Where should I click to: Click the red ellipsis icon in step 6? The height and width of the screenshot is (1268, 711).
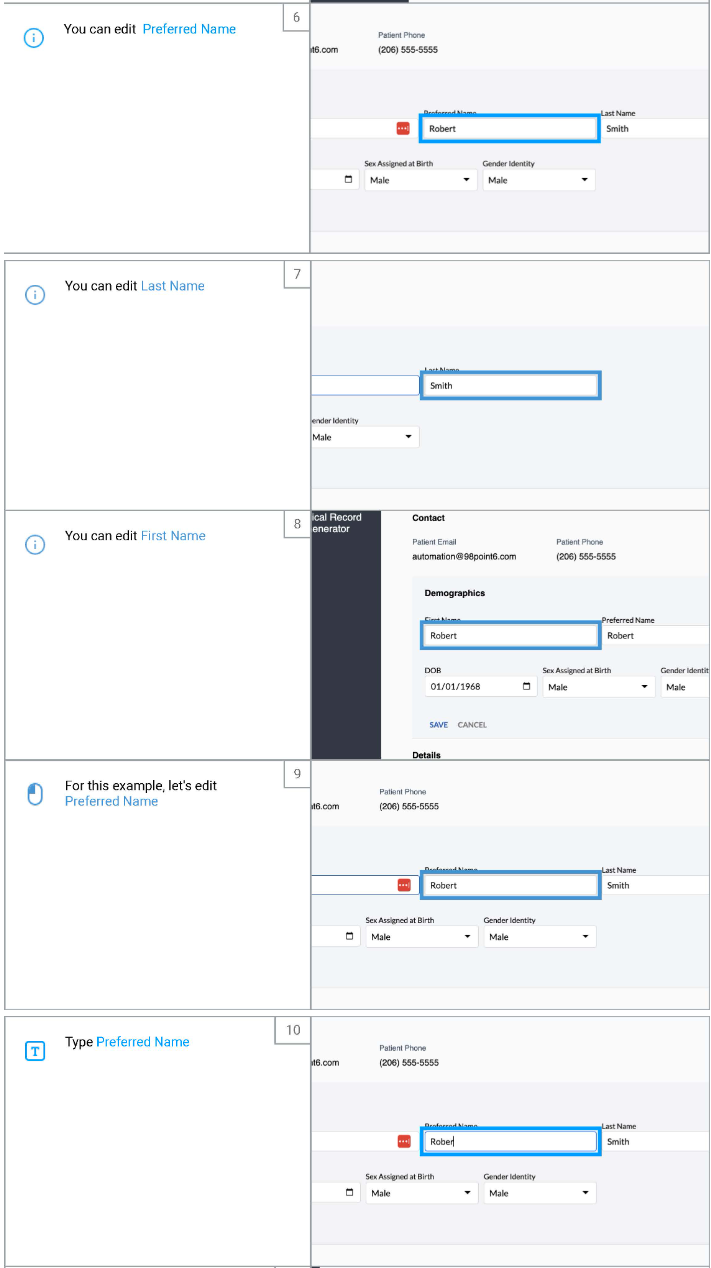[x=403, y=129]
